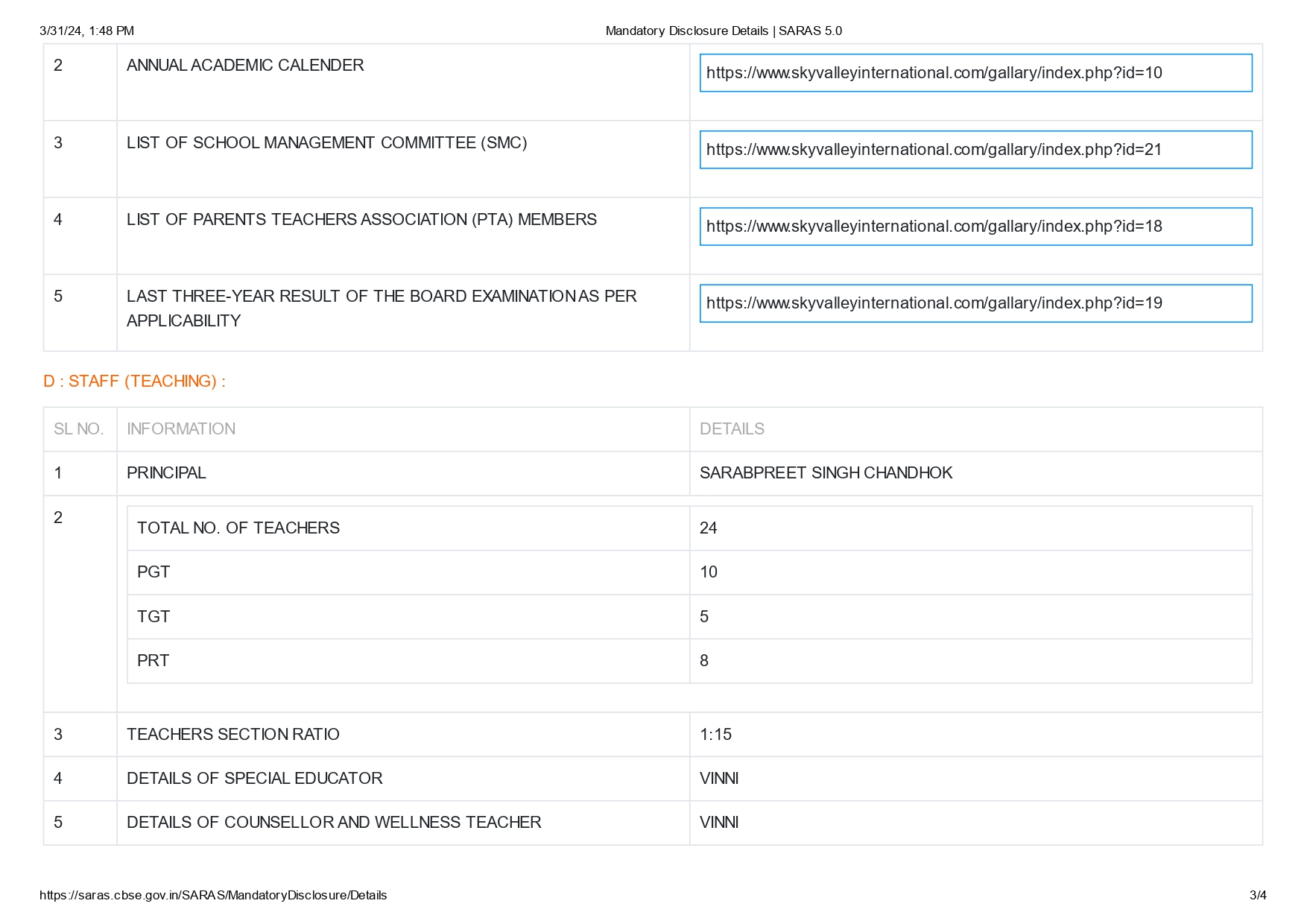Click 'SARABPREET SINGH CHANDHOK' principal name
This screenshot has height=924, width=1307.
point(826,473)
